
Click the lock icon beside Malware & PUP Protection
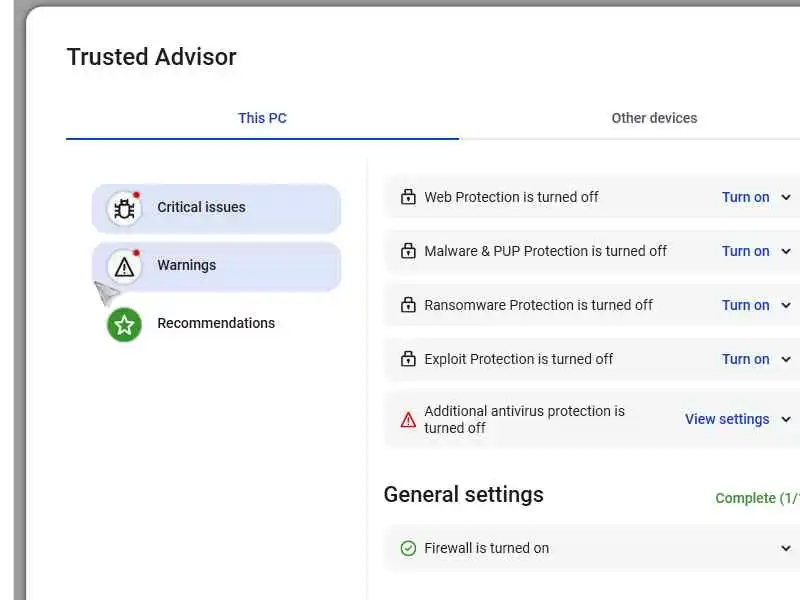[x=408, y=251]
